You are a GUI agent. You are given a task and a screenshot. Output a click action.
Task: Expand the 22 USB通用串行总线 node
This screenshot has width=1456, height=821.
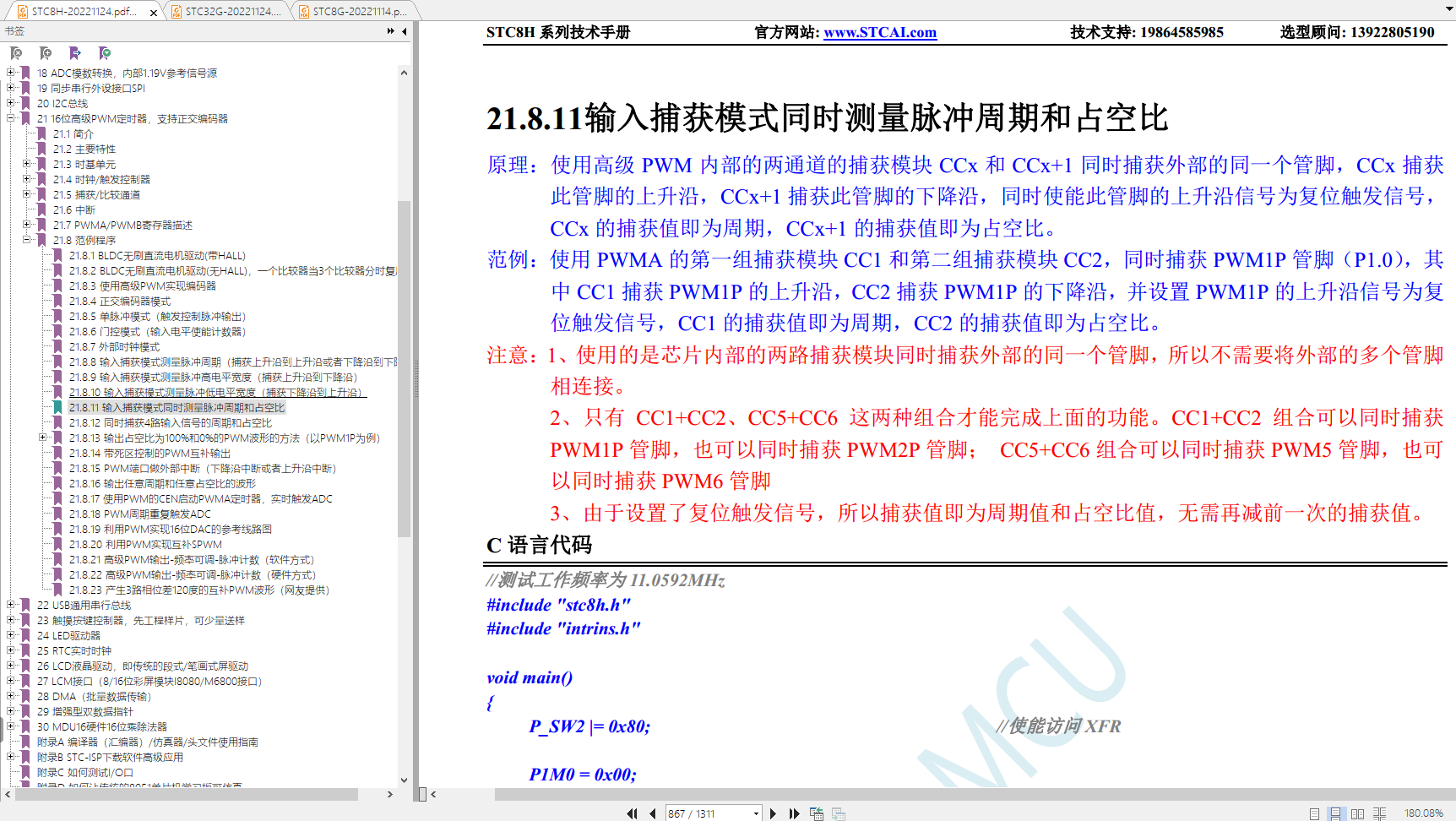coord(11,605)
